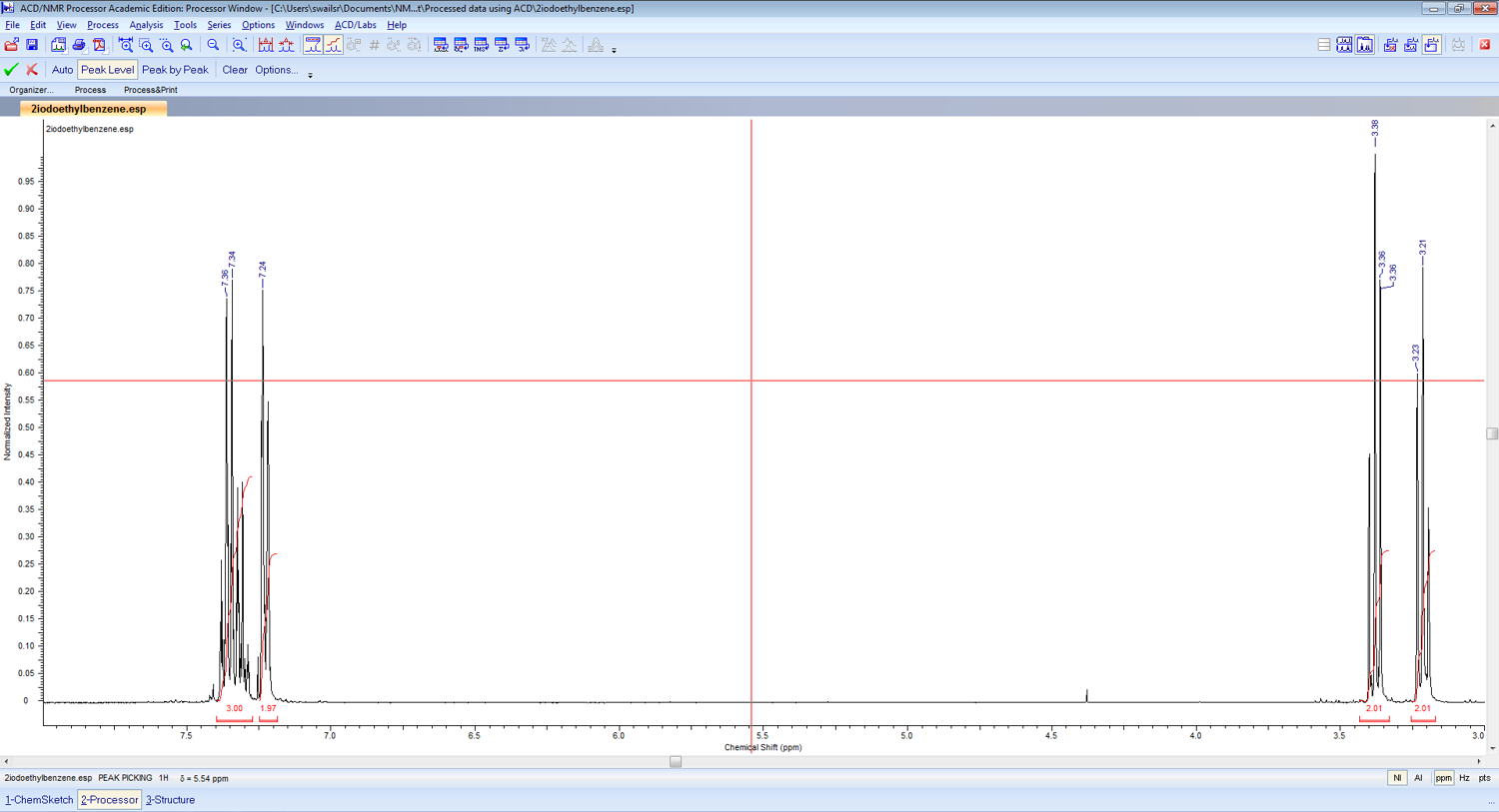The width and height of the screenshot is (1499, 812).
Task: Expand the main toolbar overflow arrow
Action: 614,49
